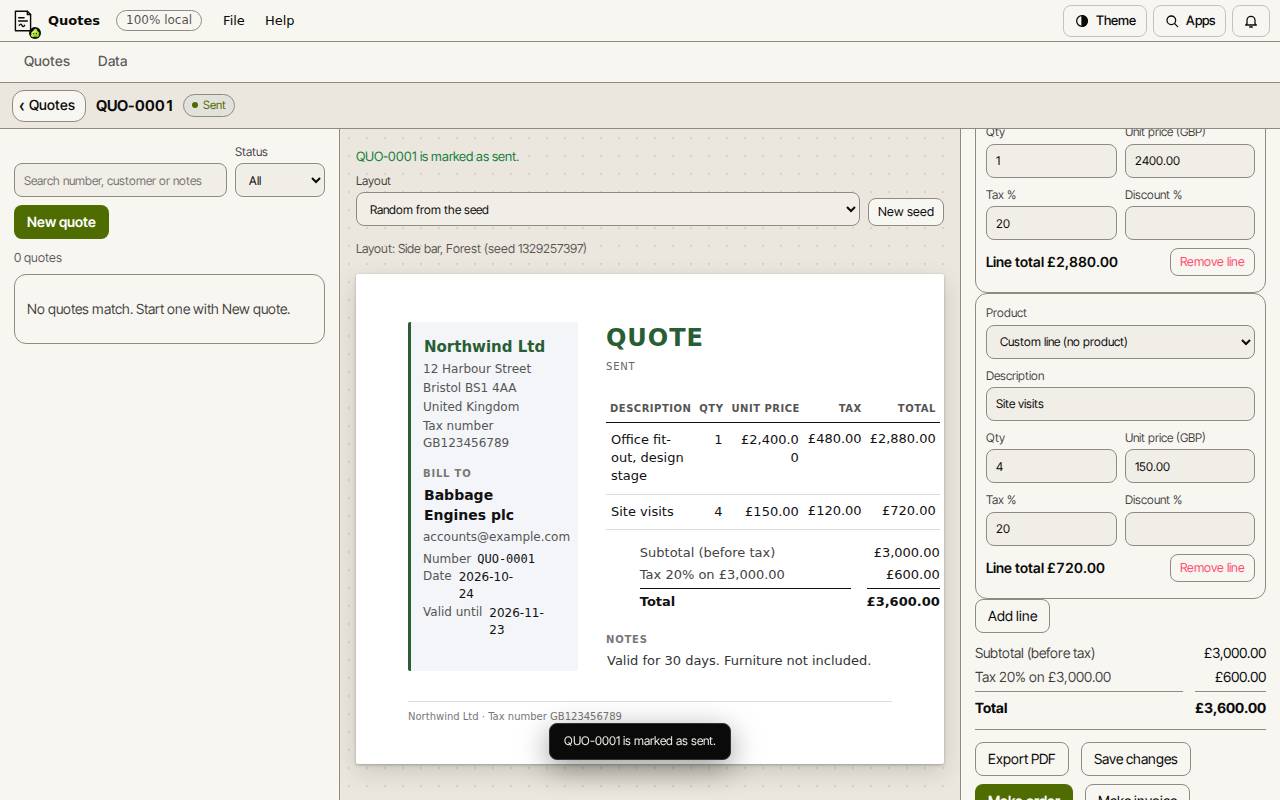Screen dimensions: 1280x800
Task: Remove the line totaling £2,880.00
Action: [x=1212, y=262]
